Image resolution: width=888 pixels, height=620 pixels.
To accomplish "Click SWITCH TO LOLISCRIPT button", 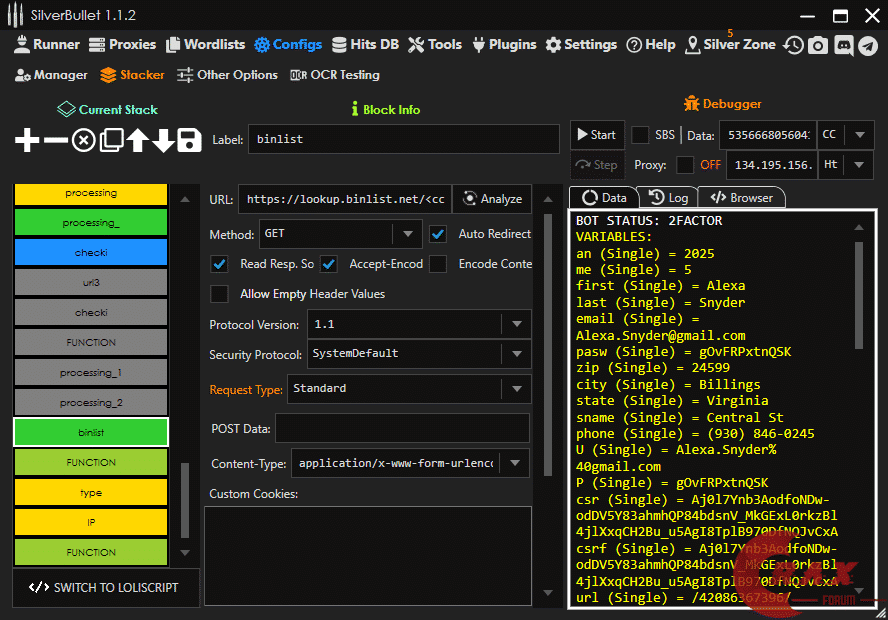I will coord(105,587).
